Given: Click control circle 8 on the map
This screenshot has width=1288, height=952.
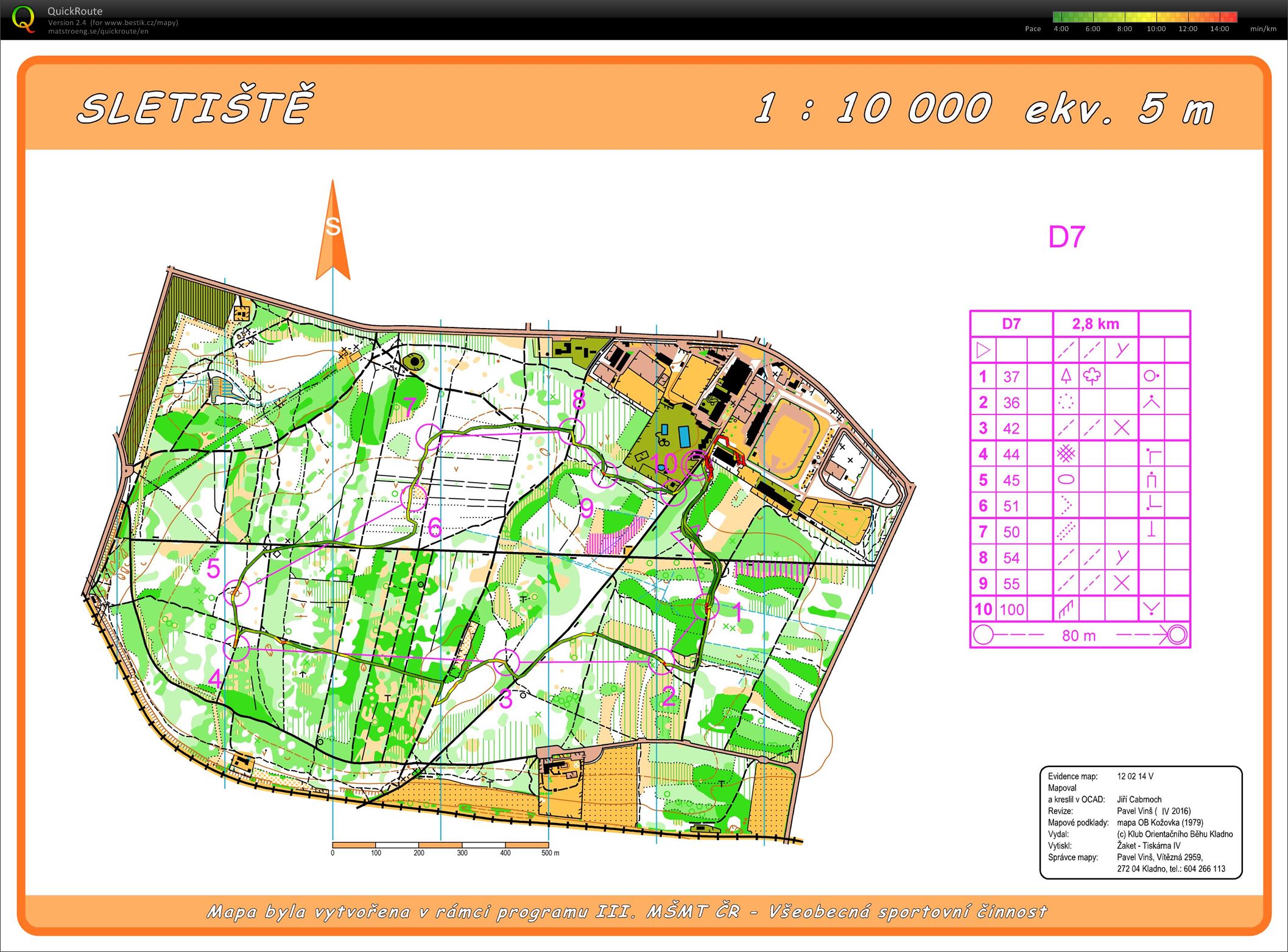Looking at the screenshot, I should pyautogui.click(x=572, y=431).
